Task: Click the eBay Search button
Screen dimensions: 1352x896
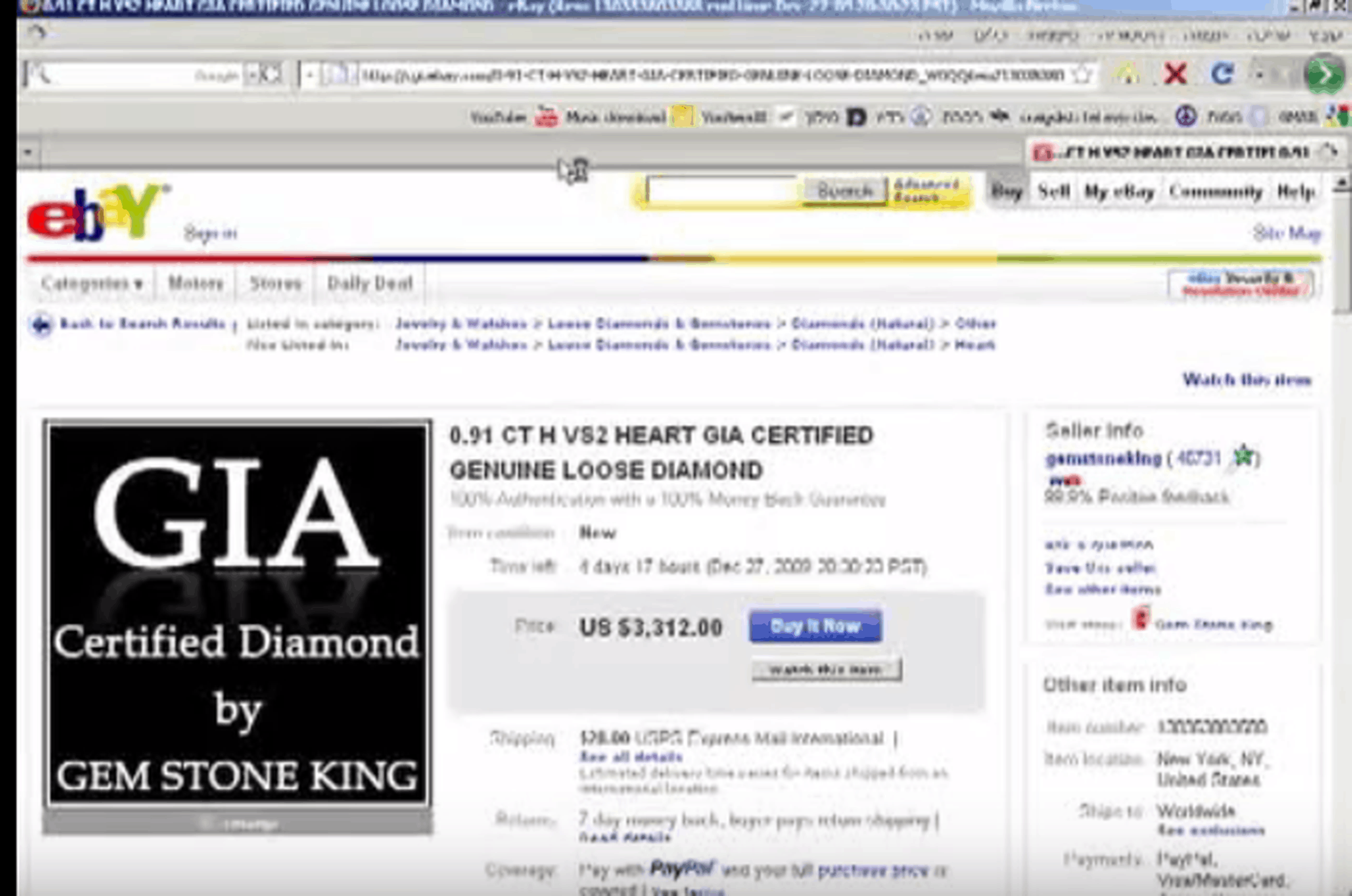Action: (x=845, y=191)
